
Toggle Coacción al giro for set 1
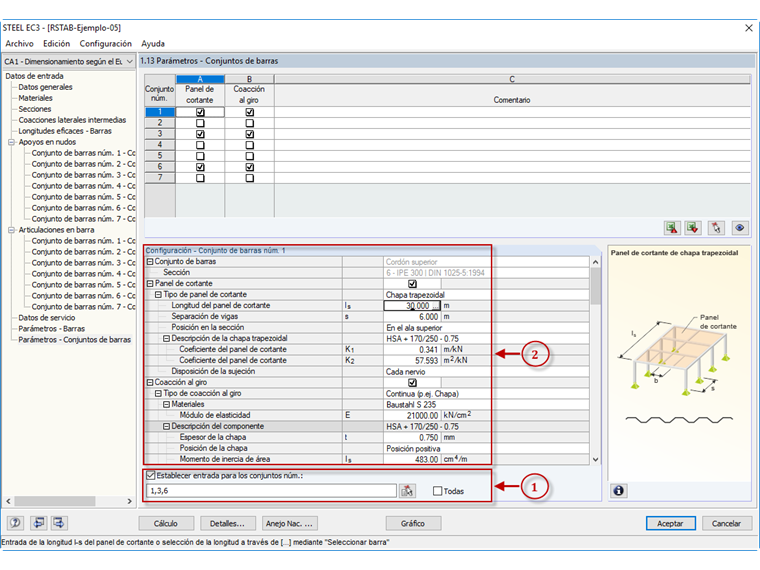click(250, 112)
